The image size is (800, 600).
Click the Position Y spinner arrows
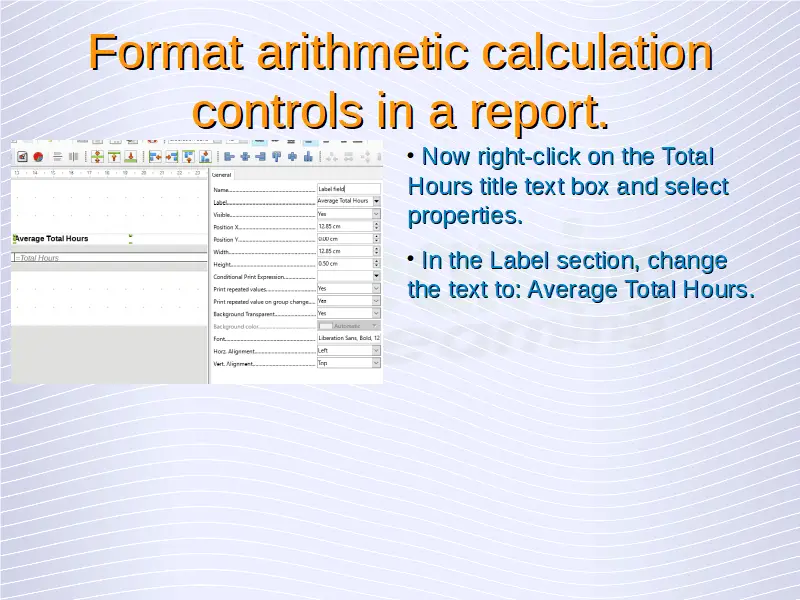377,238
